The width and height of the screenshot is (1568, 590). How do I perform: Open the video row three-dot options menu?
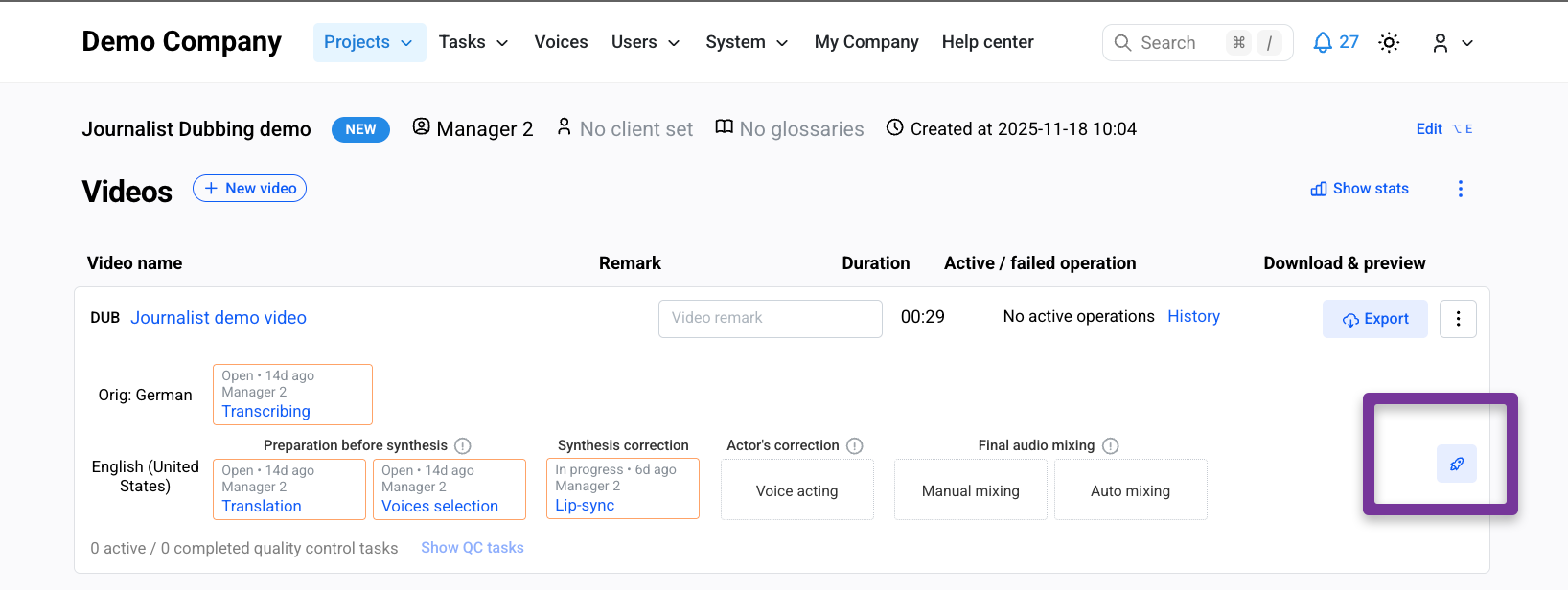tap(1458, 319)
